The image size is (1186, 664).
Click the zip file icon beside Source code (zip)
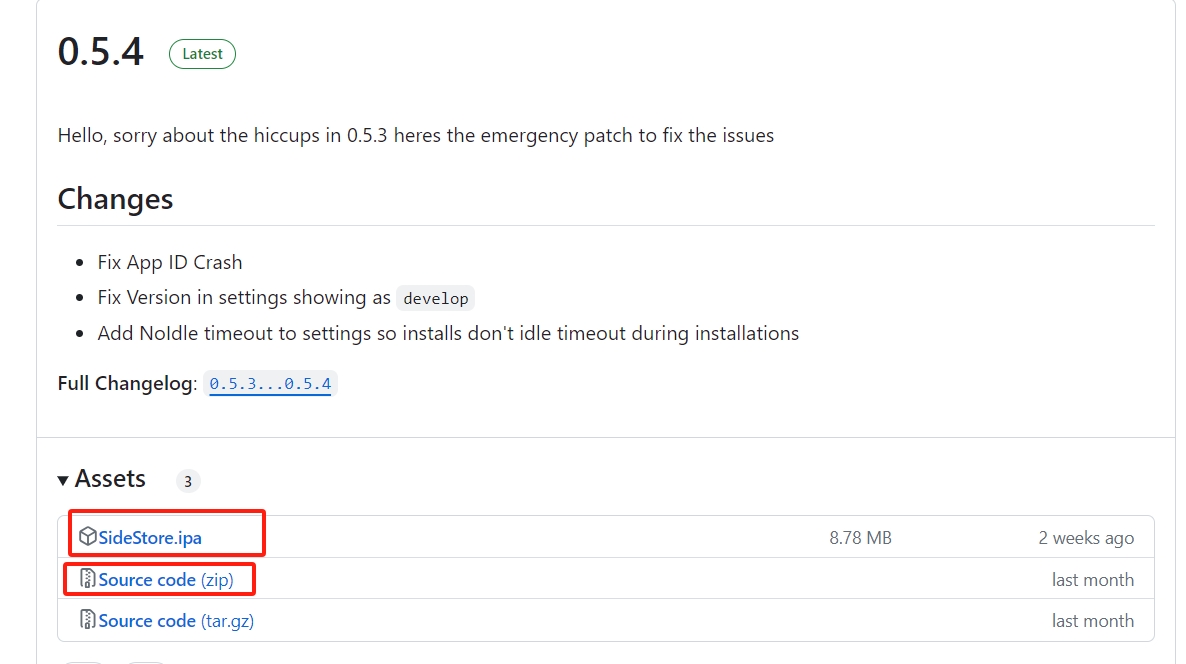[x=88, y=579]
